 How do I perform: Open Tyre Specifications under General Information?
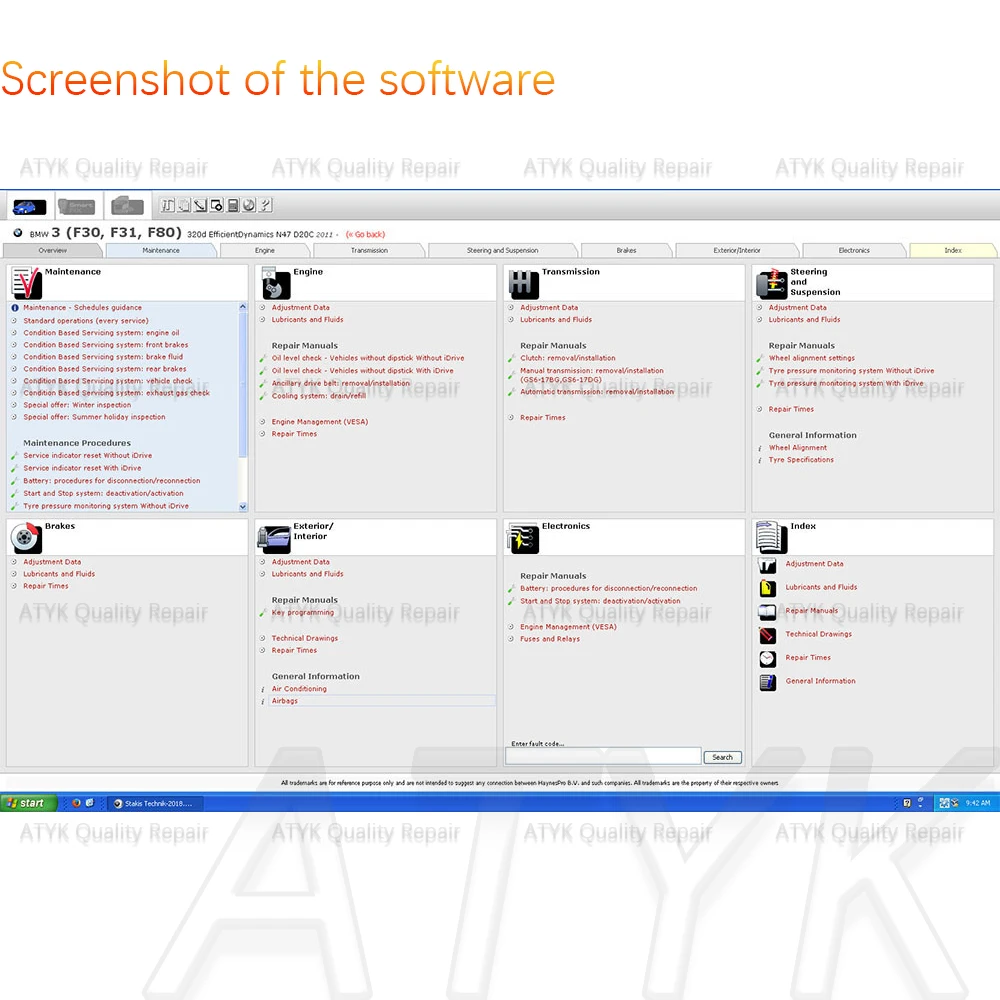pos(801,460)
